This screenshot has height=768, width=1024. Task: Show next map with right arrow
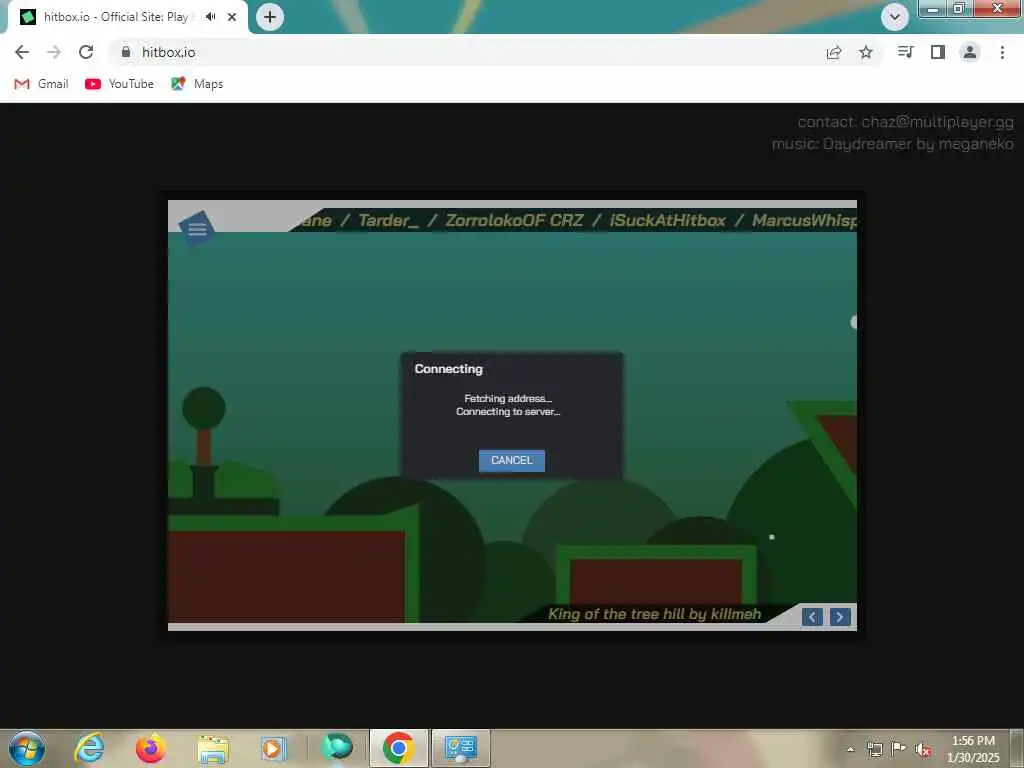(840, 616)
